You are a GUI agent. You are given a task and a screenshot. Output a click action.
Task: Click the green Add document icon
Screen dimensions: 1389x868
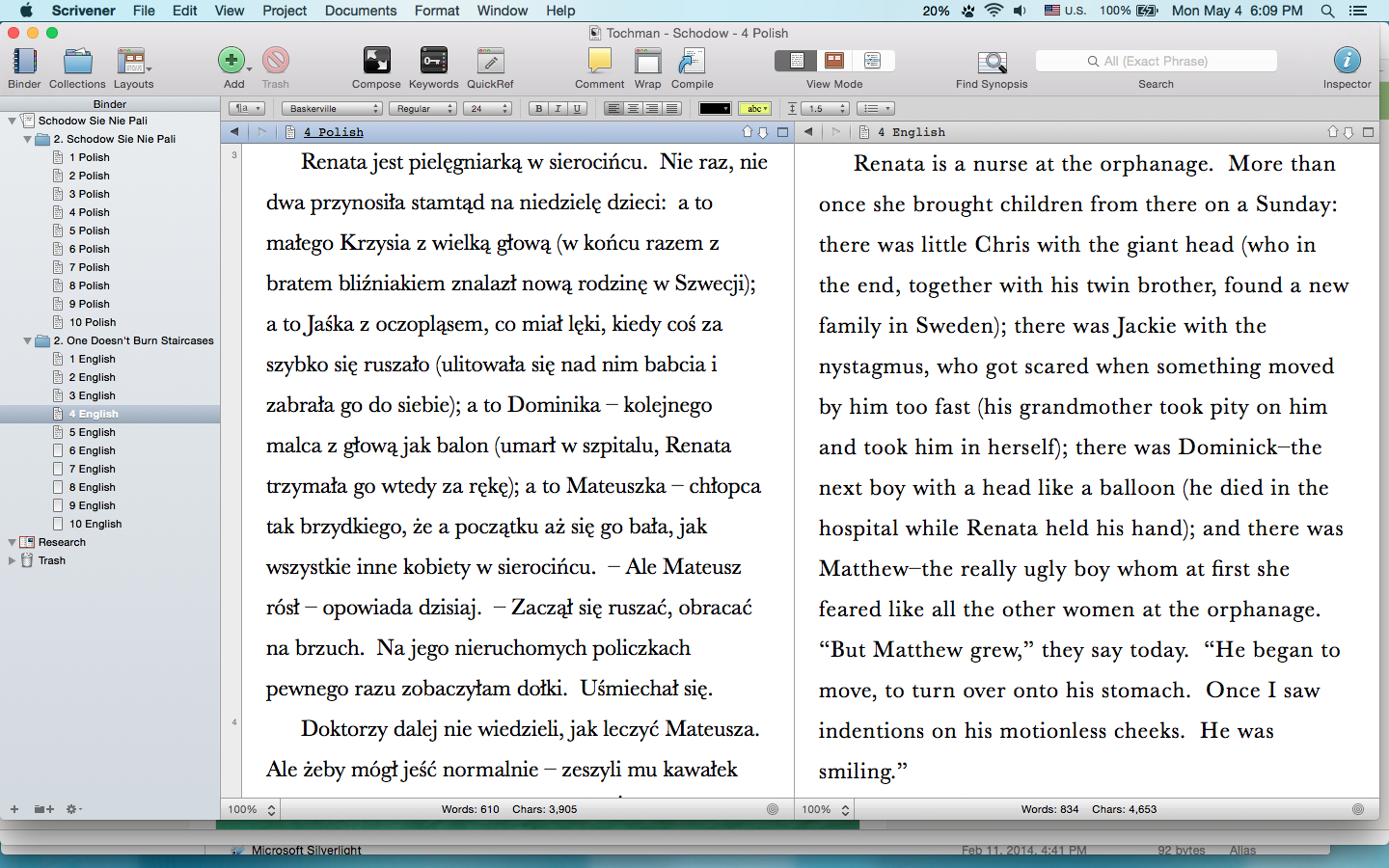[231, 61]
